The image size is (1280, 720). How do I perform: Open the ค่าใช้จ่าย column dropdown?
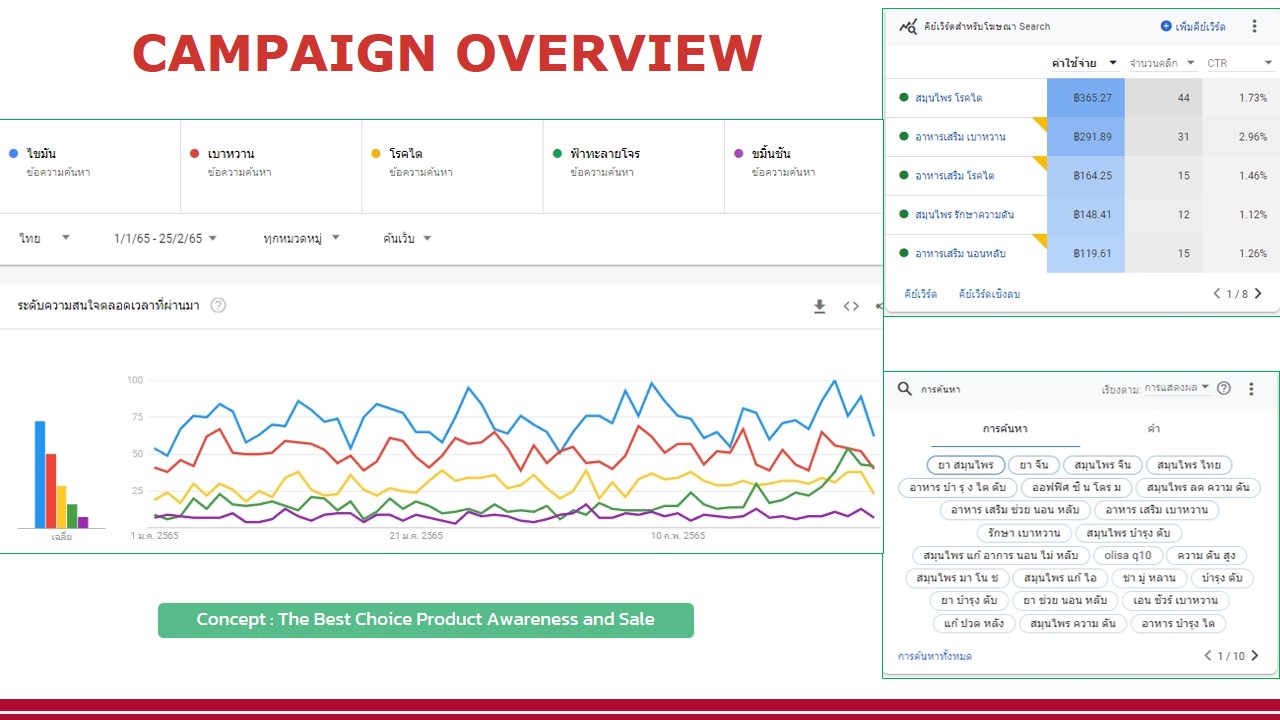(1084, 63)
